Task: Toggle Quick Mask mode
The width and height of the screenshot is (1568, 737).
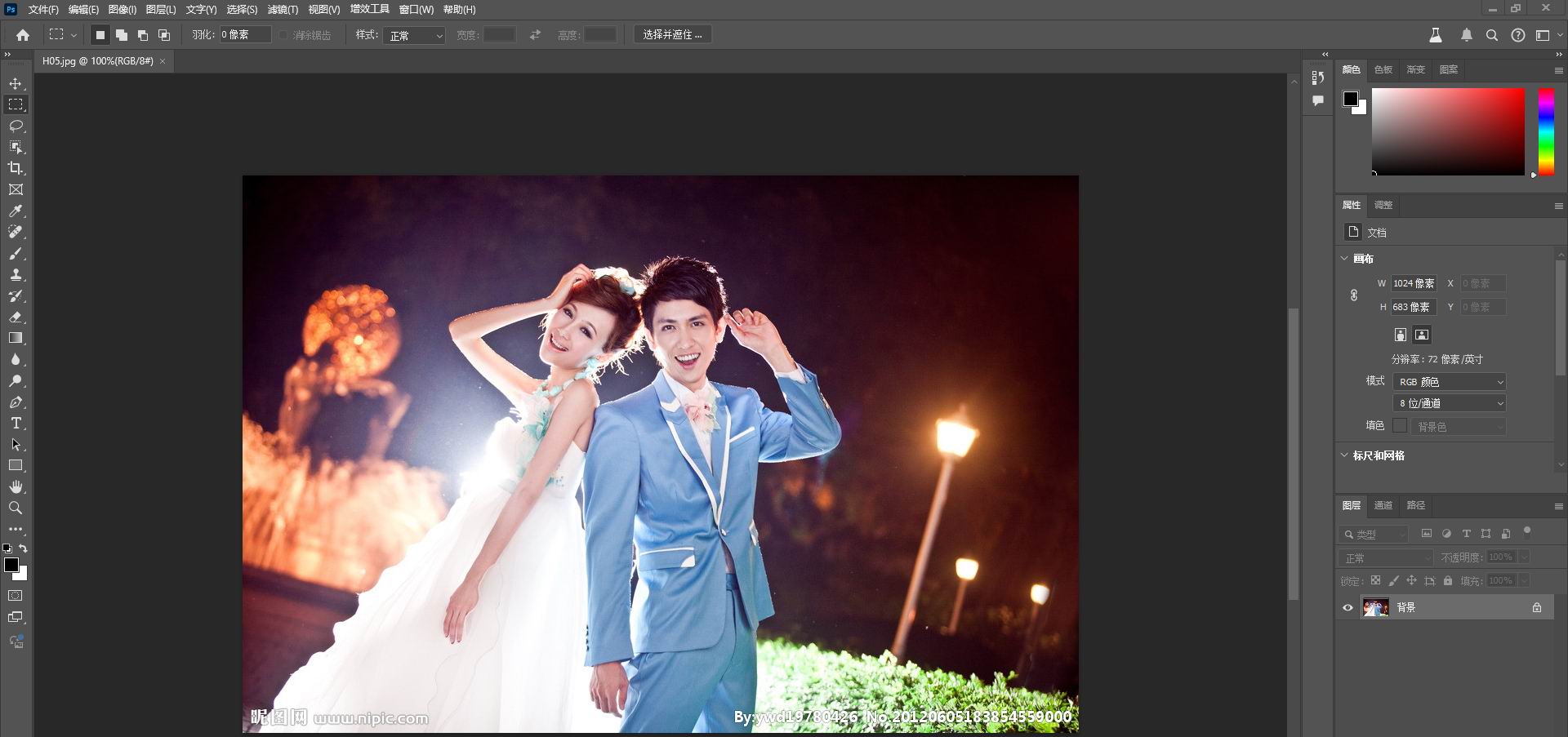Action: (16, 596)
